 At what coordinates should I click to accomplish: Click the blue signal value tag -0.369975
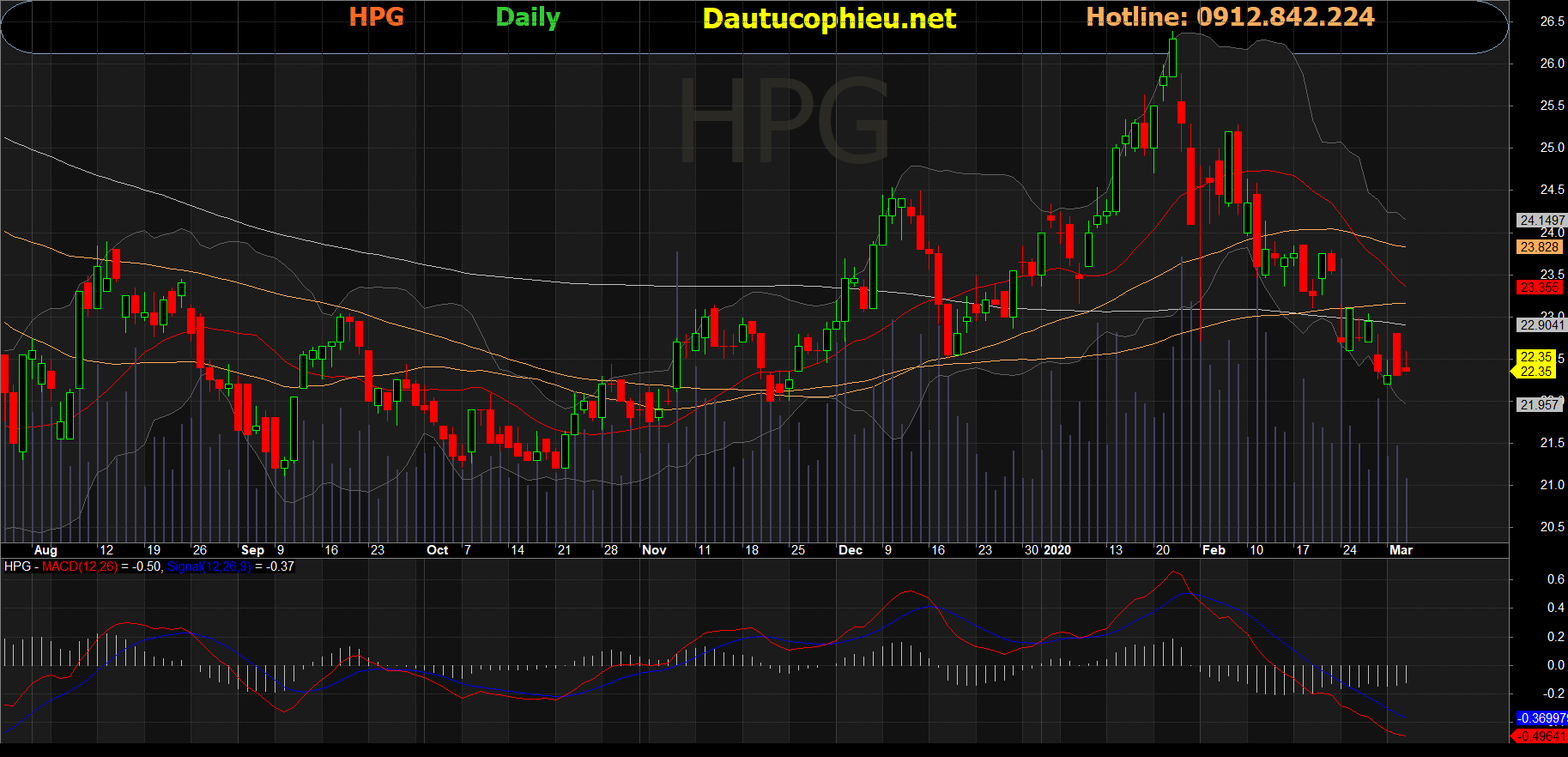[x=1541, y=718]
